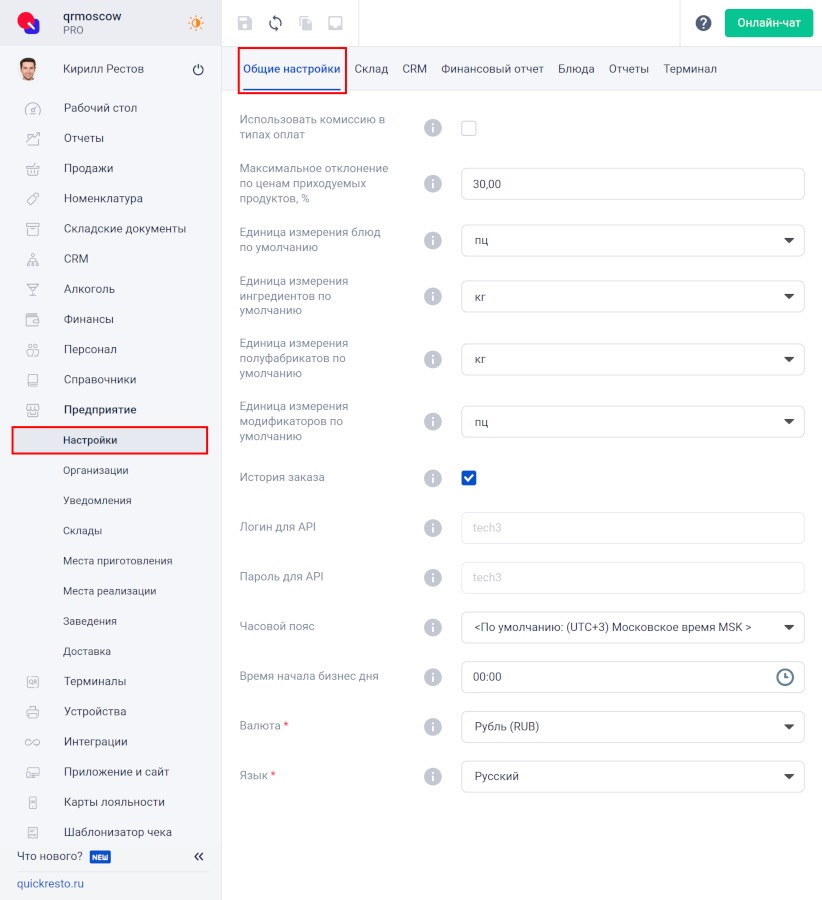This screenshot has height=900, width=822.
Task: Click the power logout icon next to Кирилл Рестов
Action: pos(198,69)
